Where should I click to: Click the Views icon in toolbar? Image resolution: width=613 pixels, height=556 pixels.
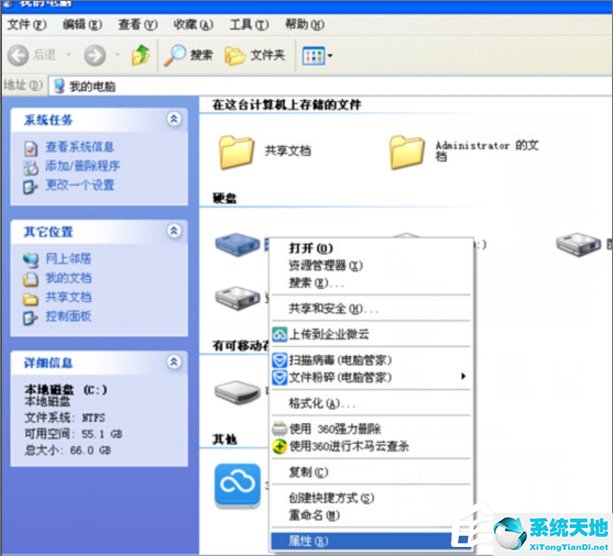[x=313, y=56]
